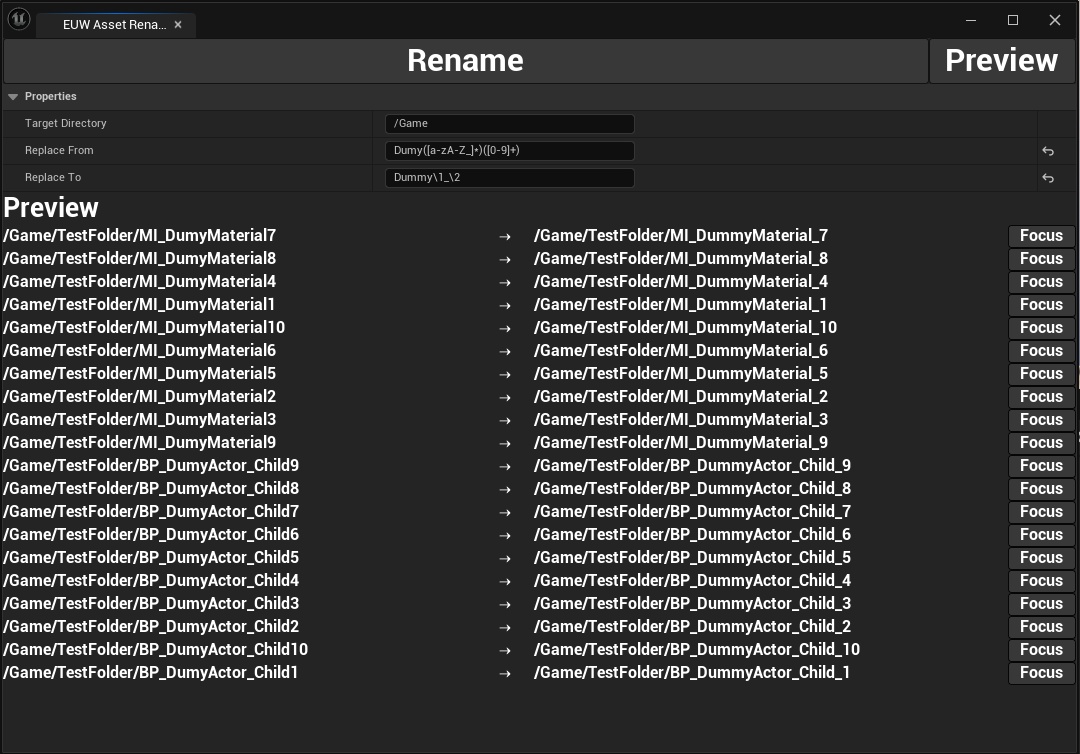Viewport: 1080px width, 754px height.
Task: Focus on MI_DummyMaterial_9 asset
Action: [x=1041, y=443]
